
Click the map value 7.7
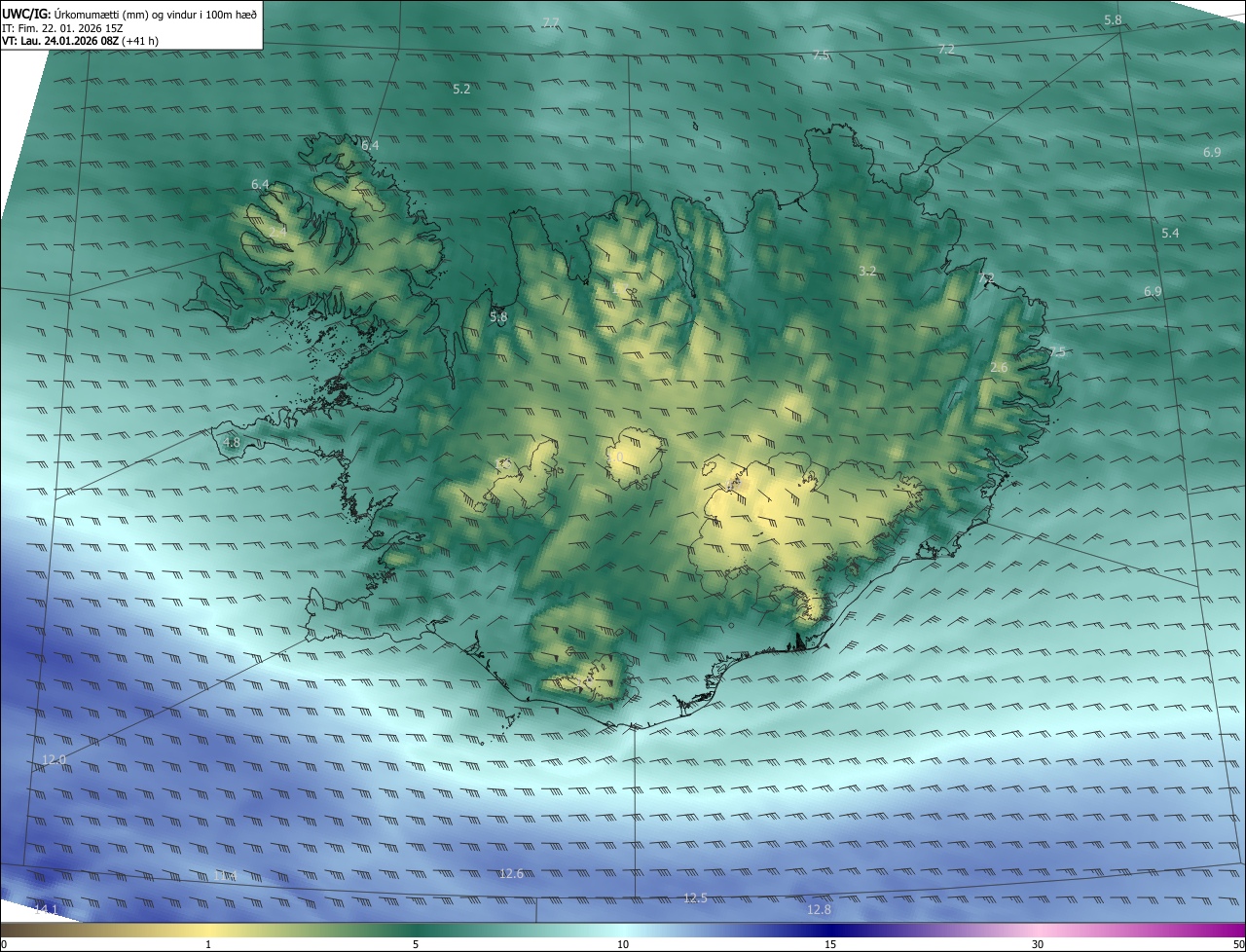click(551, 22)
